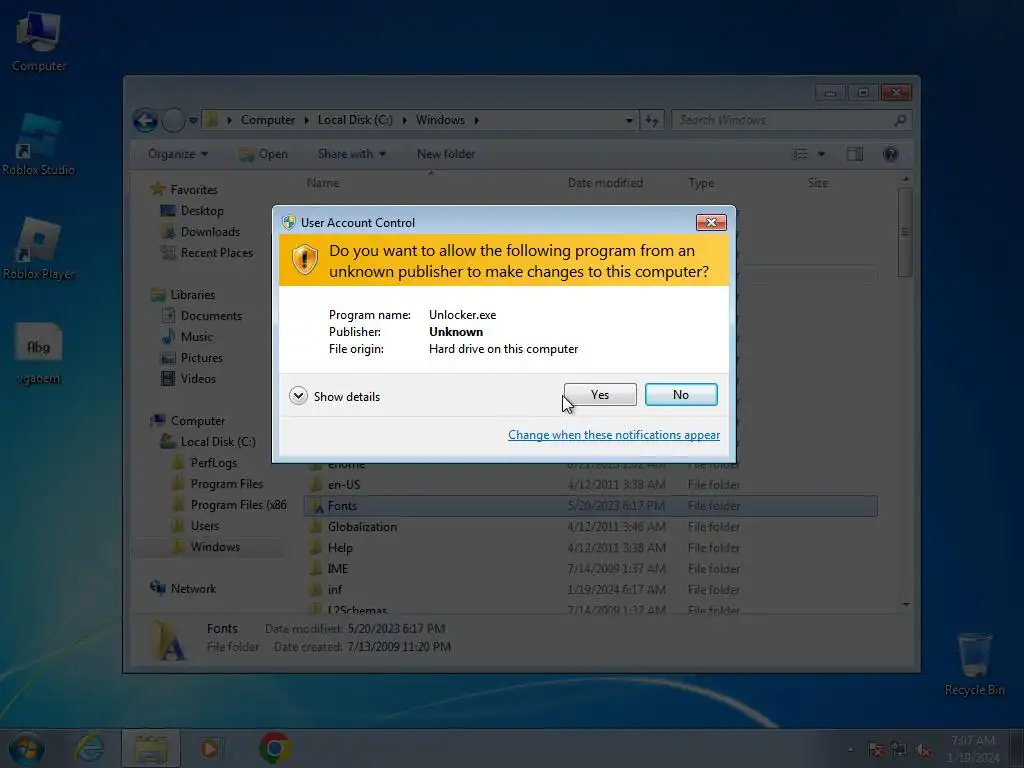Click the UAC shield warning icon

coord(304,260)
